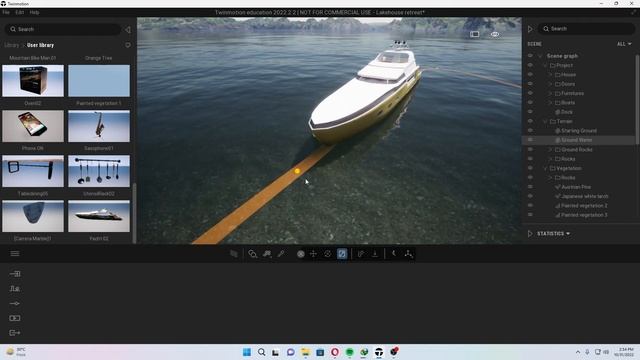
Task: Select the Saxophone01 thumbnail
Action: click(99, 126)
